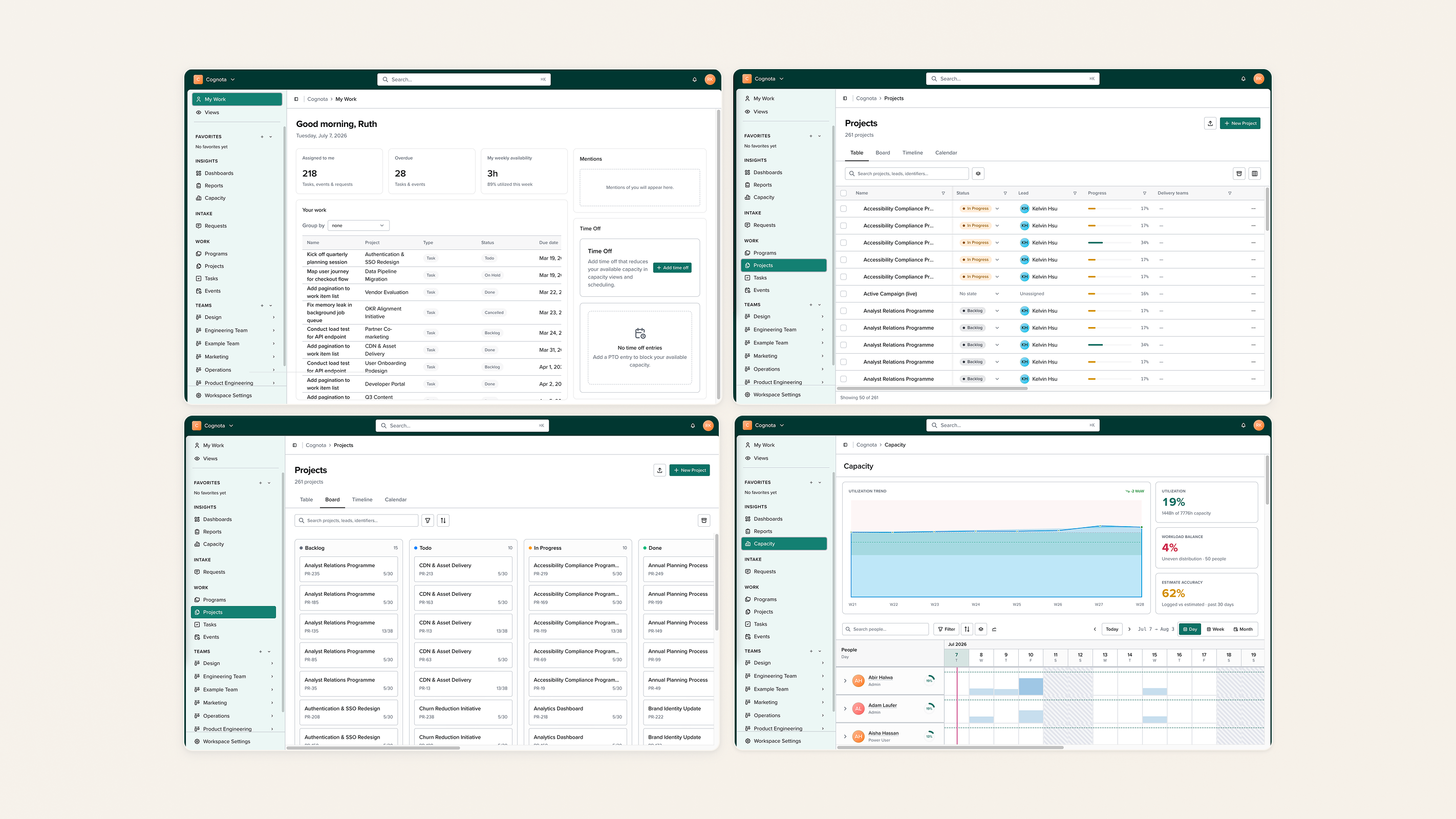This screenshot has height=819, width=1456.
Task: Open notifications bell in Capacity window
Action: [1243, 425]
